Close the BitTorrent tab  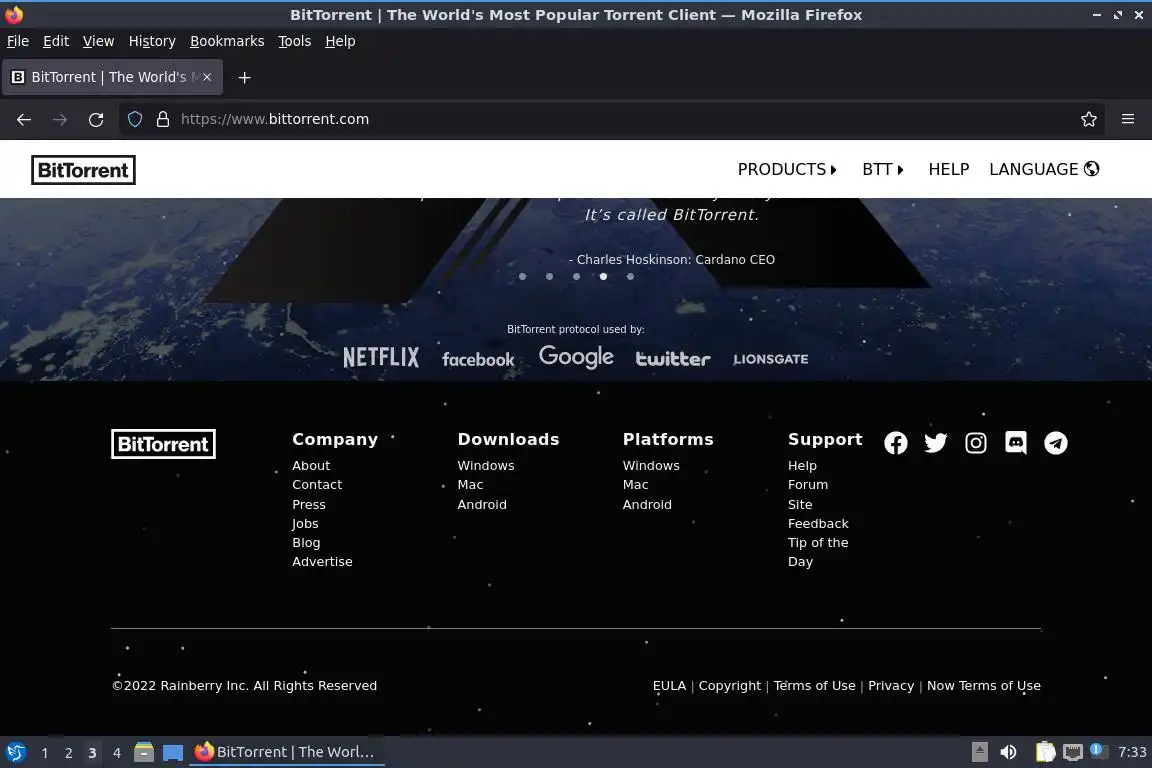tap(207, 76)
